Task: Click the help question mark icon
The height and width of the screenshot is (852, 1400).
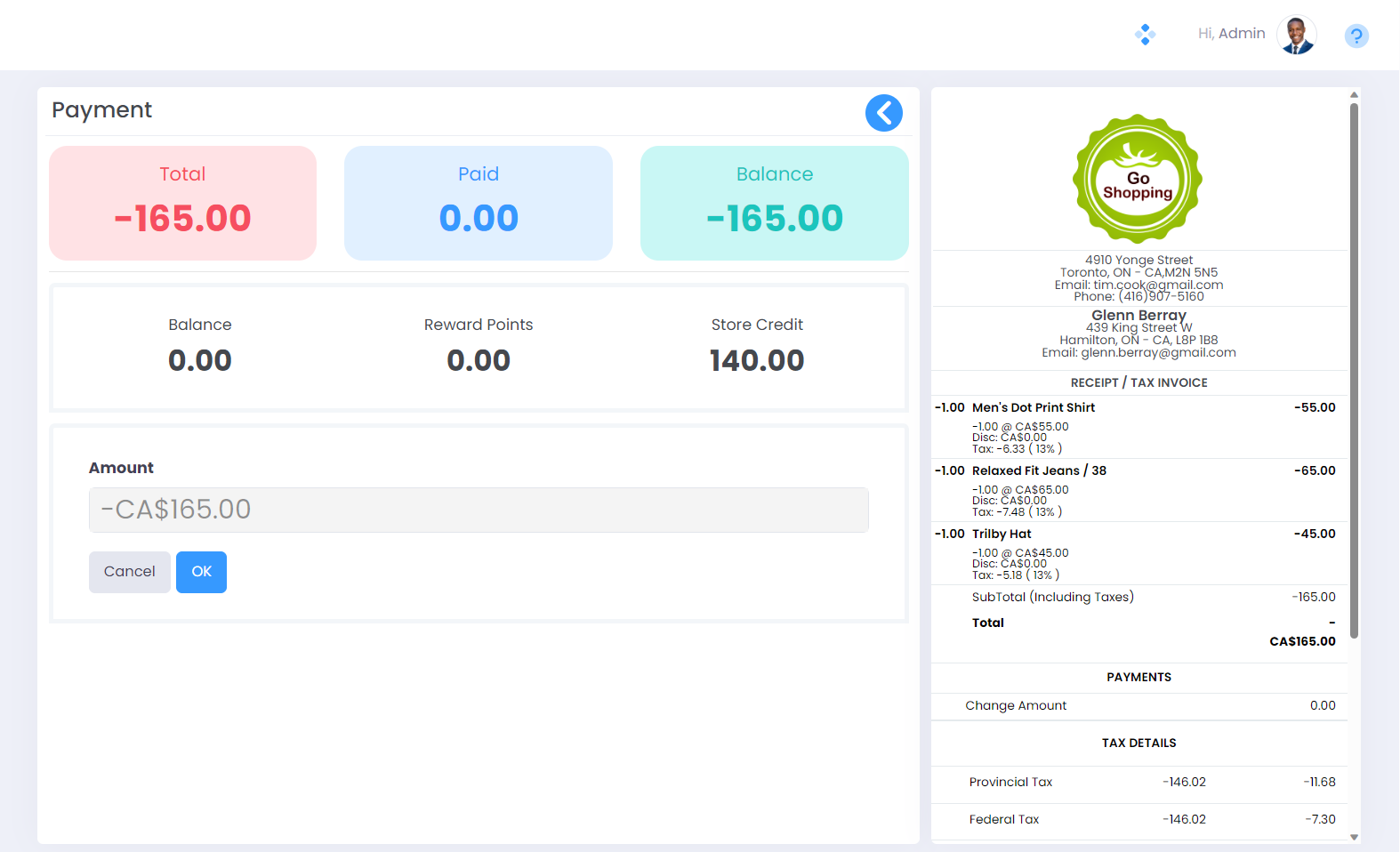Action: coord(1356,36)
